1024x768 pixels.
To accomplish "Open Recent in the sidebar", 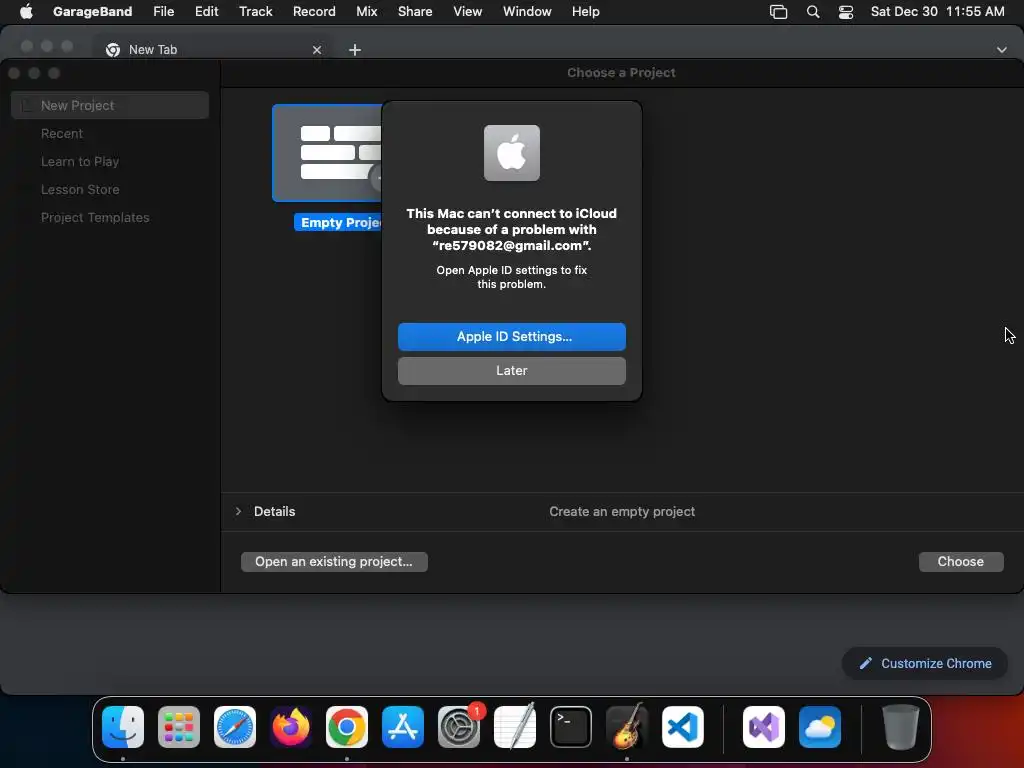I will pyautogui.click(x=61, y=133).
